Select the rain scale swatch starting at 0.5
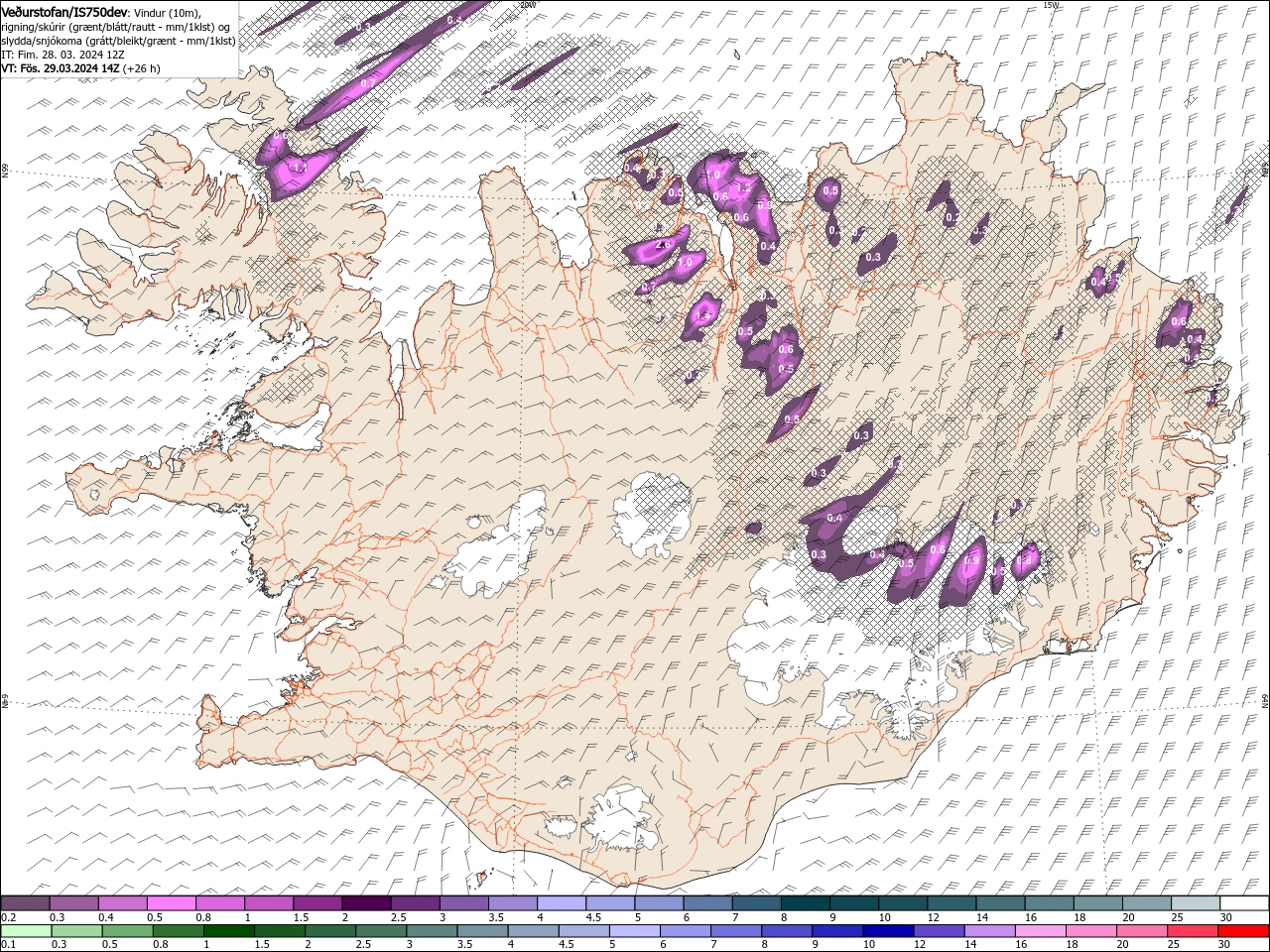This screenshot has height=952, width=1270. point(127,931)
